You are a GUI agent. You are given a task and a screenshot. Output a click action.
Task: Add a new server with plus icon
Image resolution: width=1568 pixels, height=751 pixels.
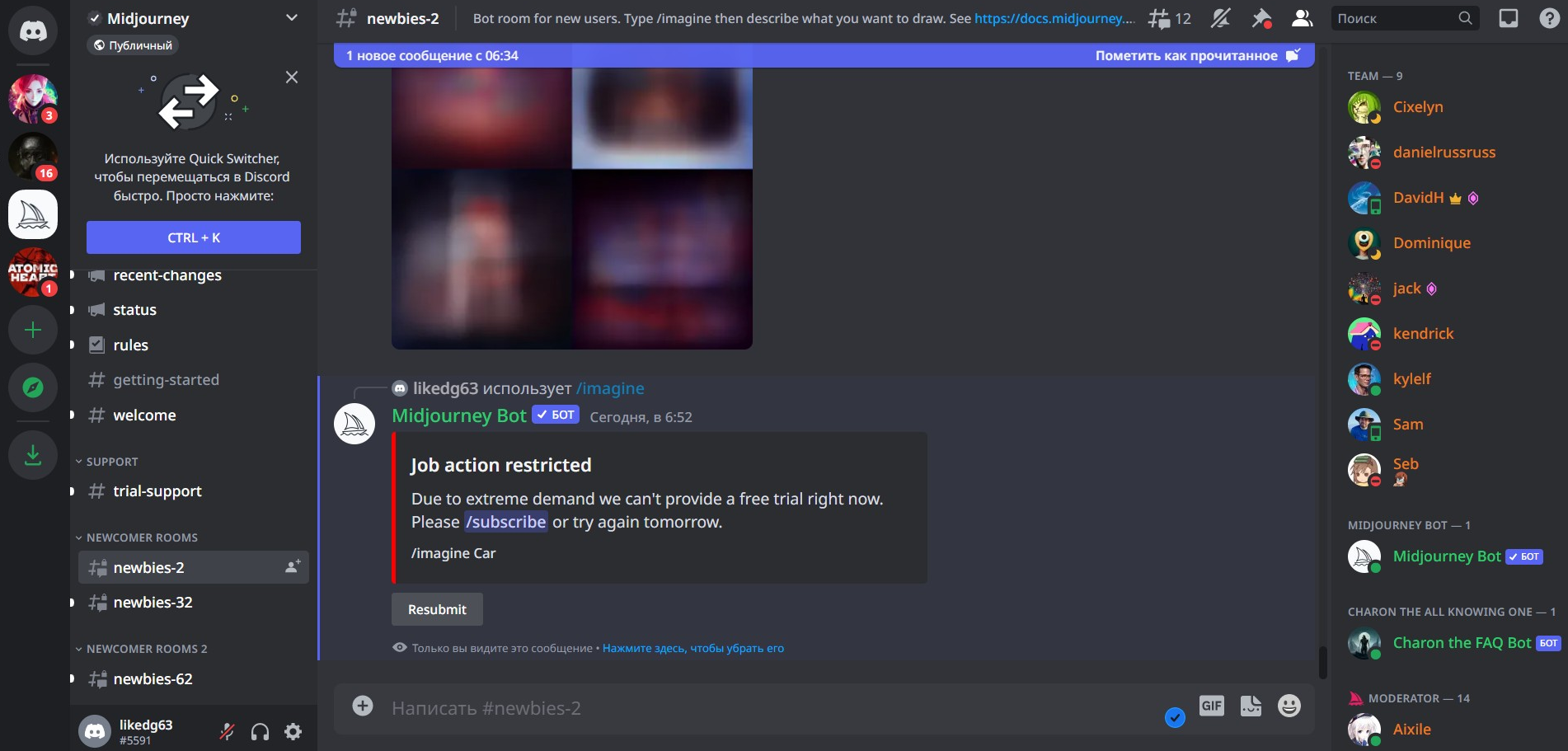coord(33,330)
